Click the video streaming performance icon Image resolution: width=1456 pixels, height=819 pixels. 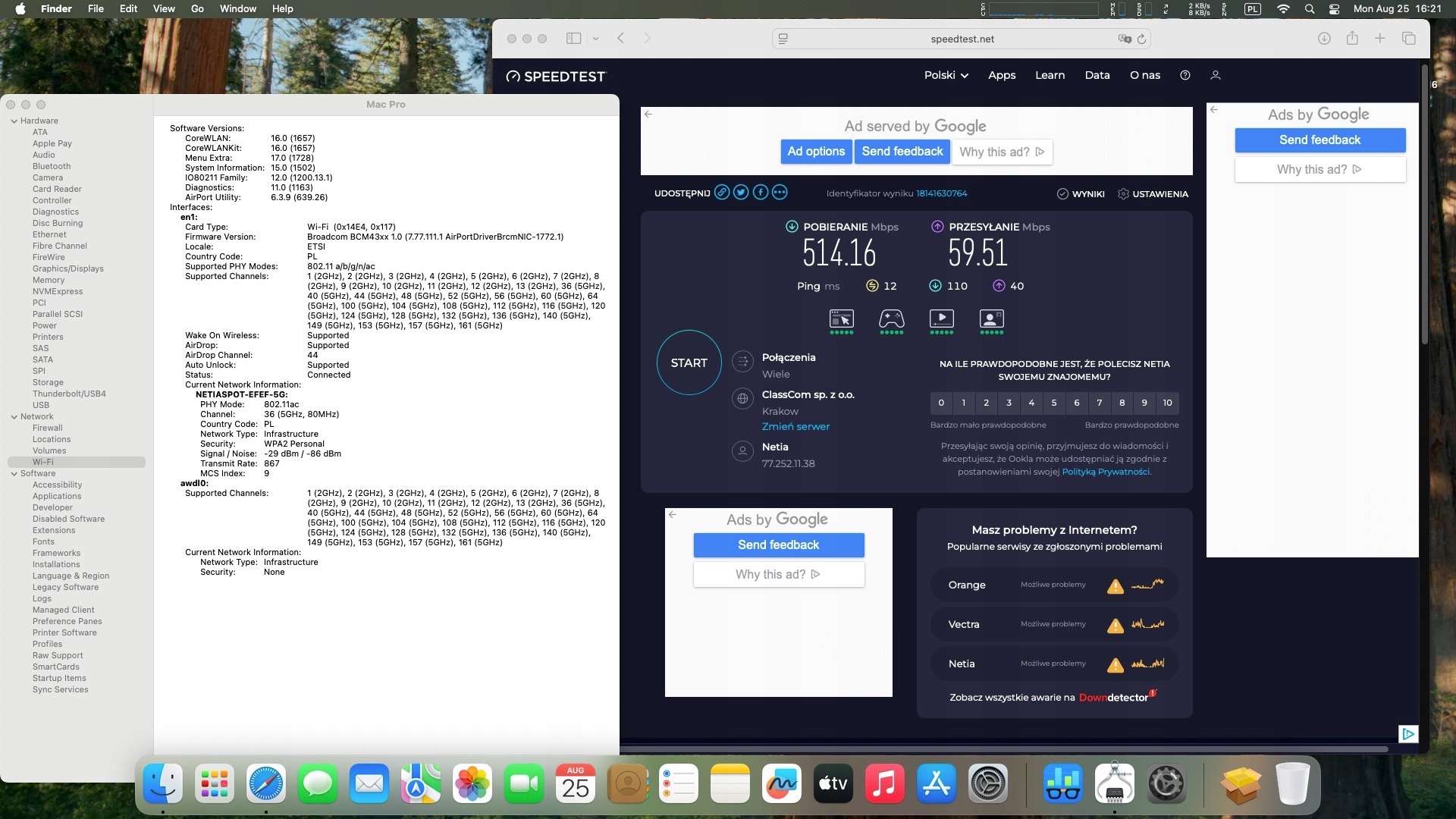(x=941, y=319)
